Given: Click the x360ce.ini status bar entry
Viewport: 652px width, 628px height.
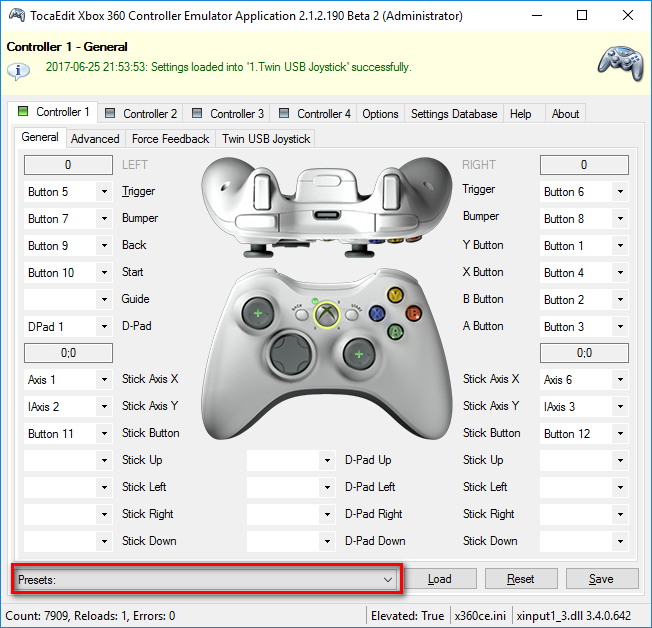Looking at the screenshot, I should coord(481,616).
